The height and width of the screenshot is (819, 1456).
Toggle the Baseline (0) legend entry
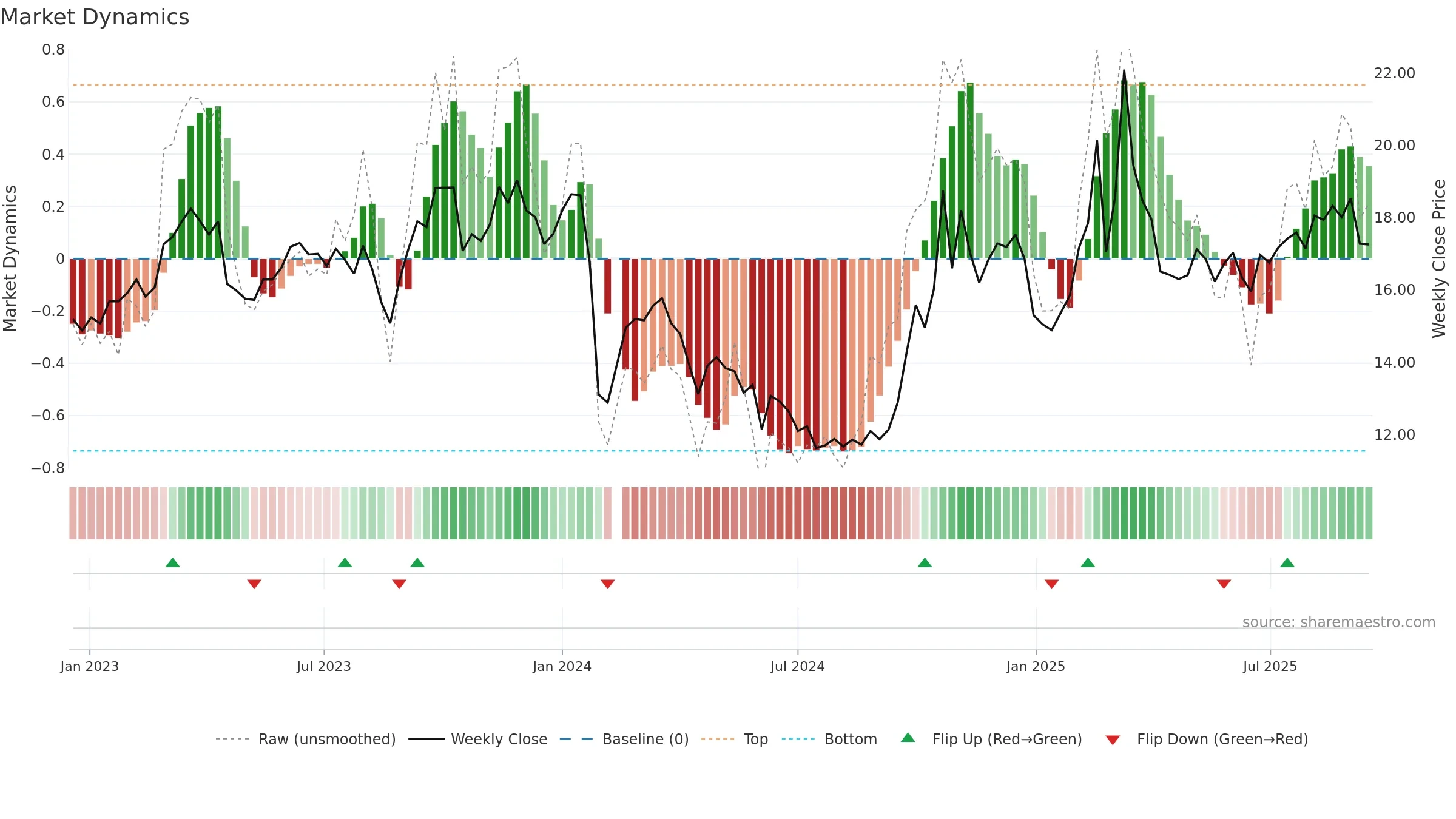click(624, 739)
